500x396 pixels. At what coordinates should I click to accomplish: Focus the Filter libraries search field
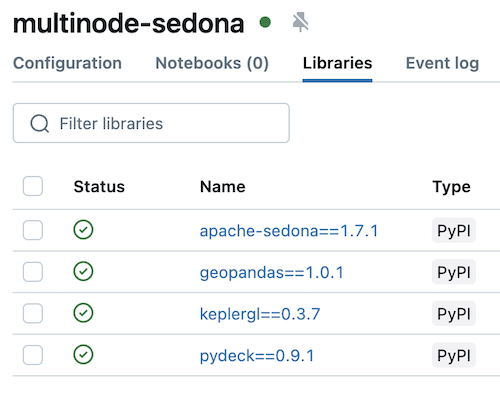click(x=151, y=123)
